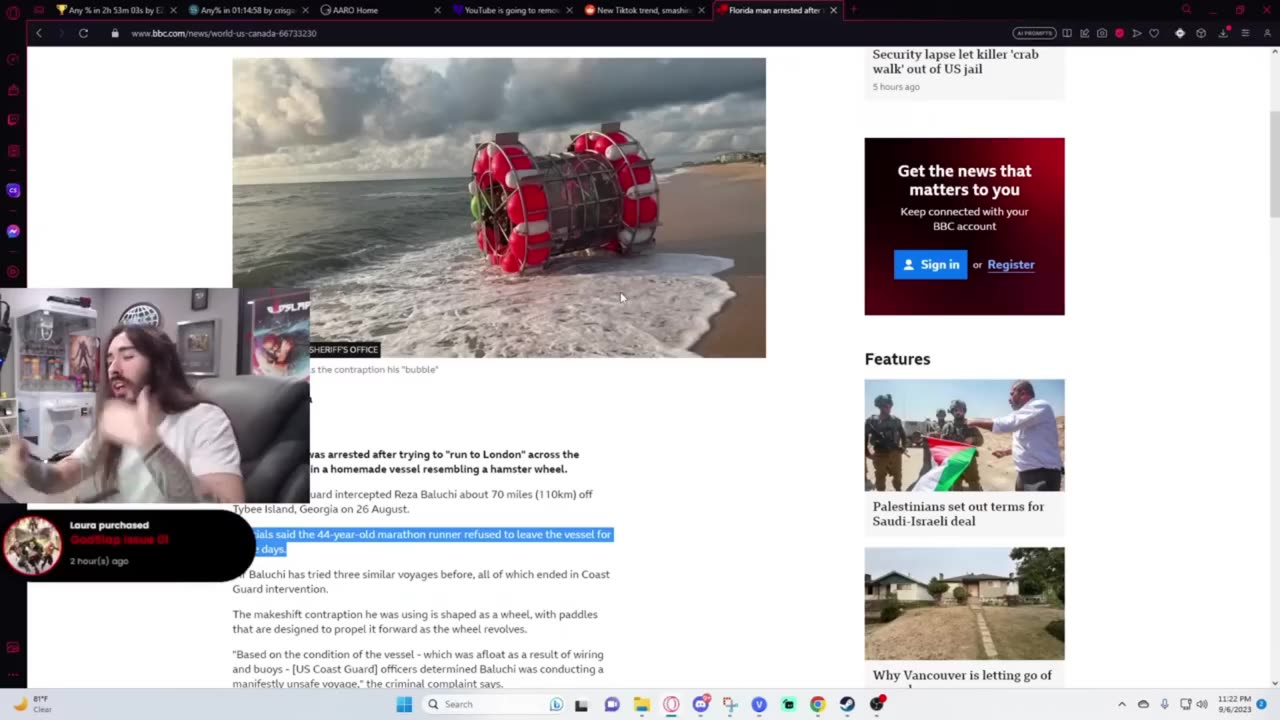Show hidden system tray icons
The width and height of the screenshot is (1280, 720).
(1121, 704)
